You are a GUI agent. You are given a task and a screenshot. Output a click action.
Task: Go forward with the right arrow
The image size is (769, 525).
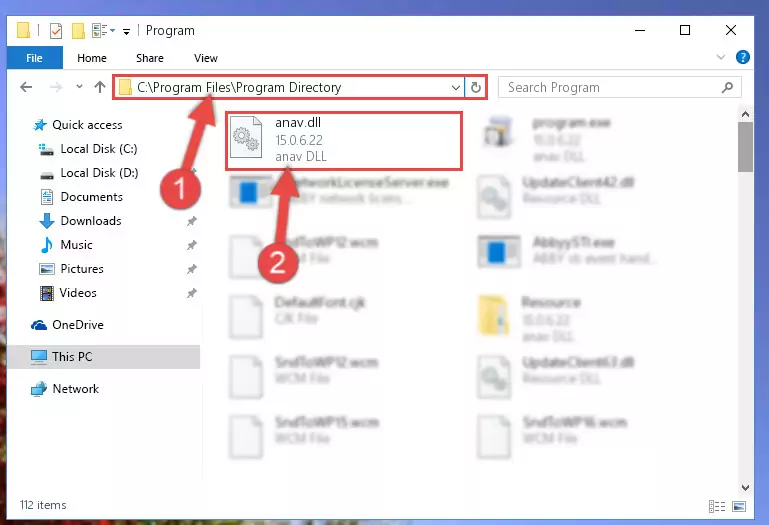coord(56,87)
